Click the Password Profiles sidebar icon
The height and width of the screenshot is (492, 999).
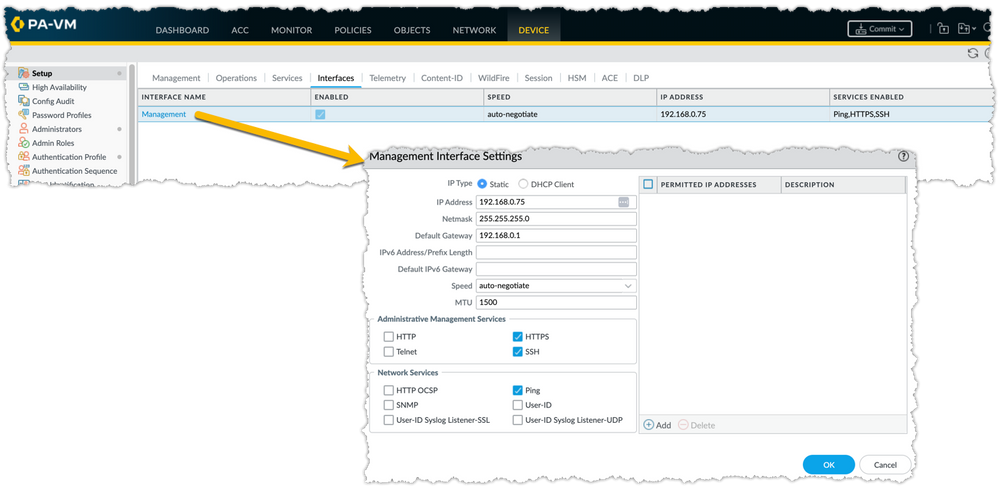(24, 115)
